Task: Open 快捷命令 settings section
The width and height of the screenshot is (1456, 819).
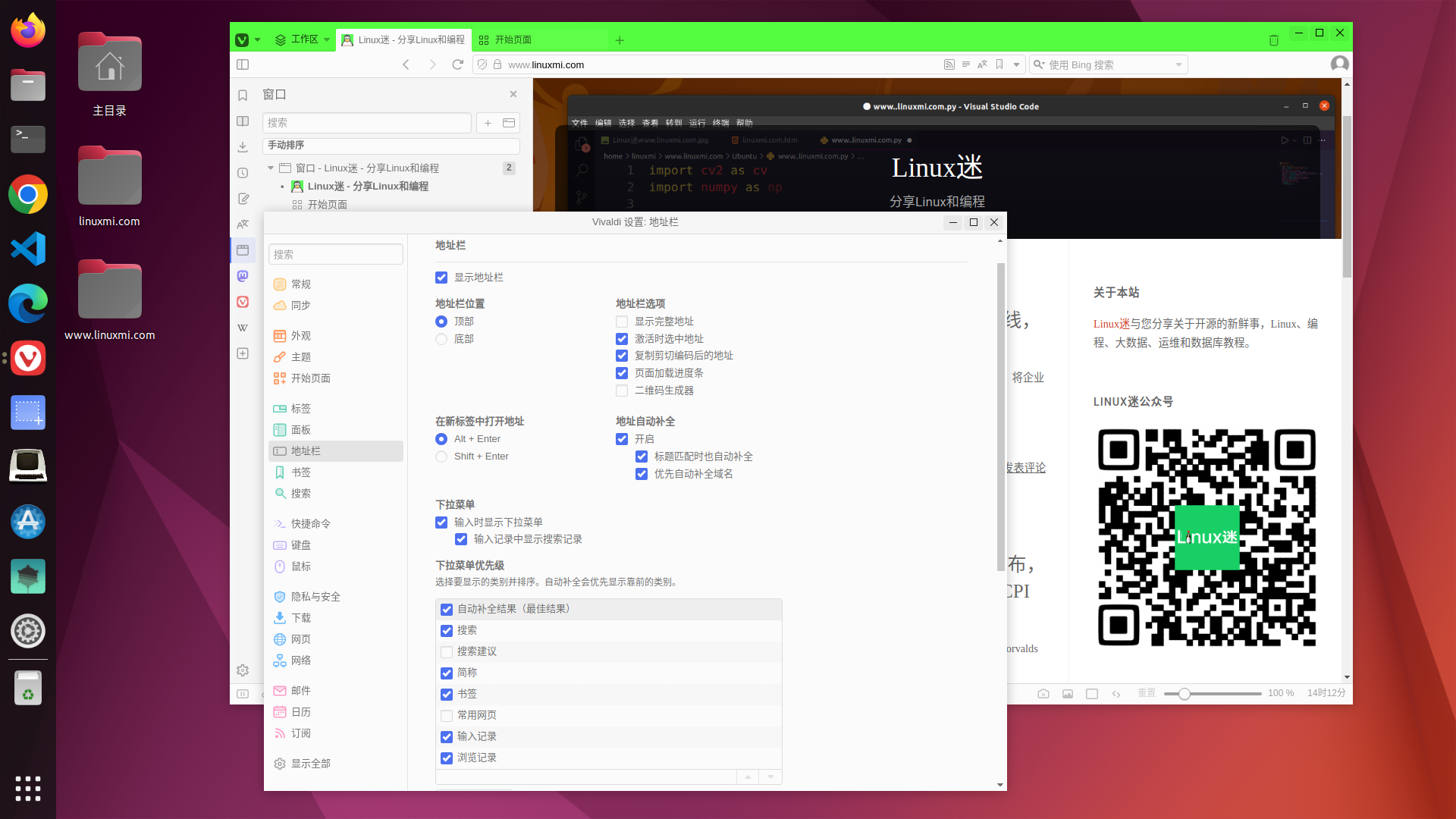Action: [336, 524]
